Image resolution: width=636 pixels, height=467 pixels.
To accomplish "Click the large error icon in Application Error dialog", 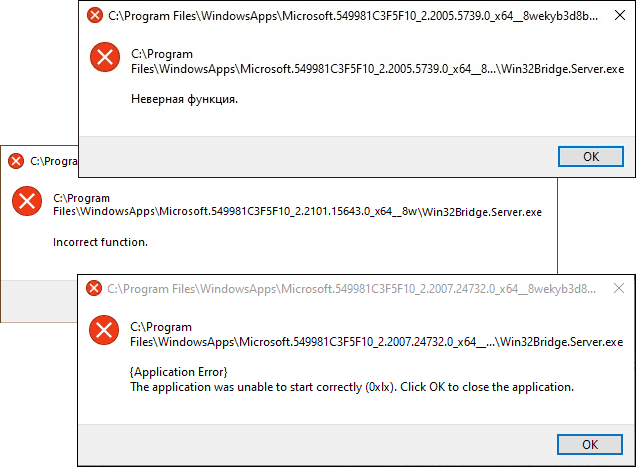I will pos(104,330).
